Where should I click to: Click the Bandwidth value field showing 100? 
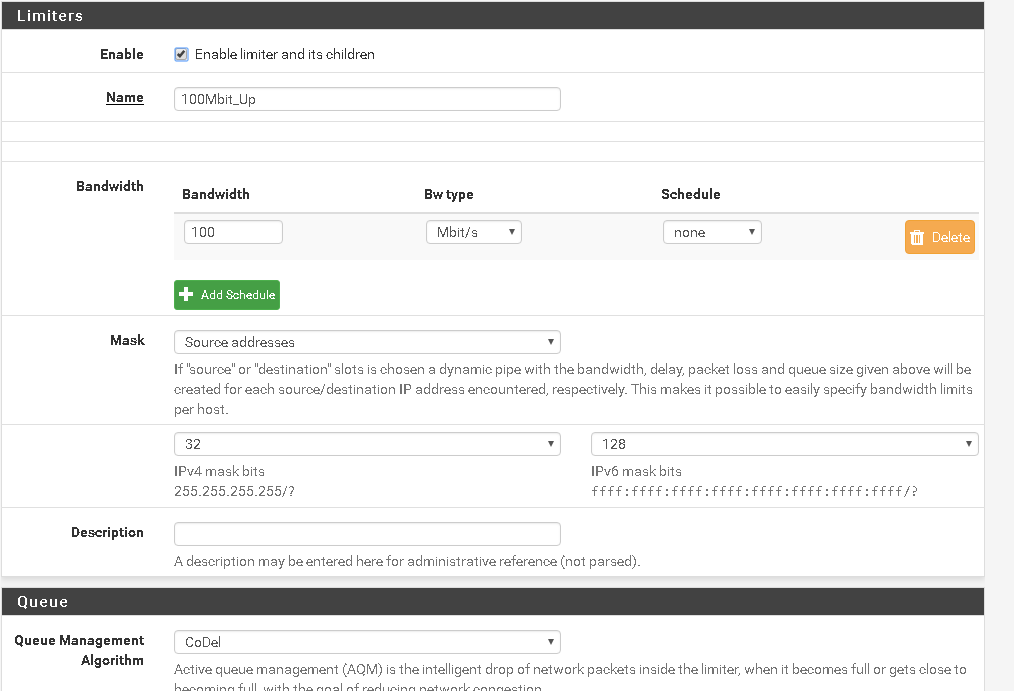pos(233,232)
